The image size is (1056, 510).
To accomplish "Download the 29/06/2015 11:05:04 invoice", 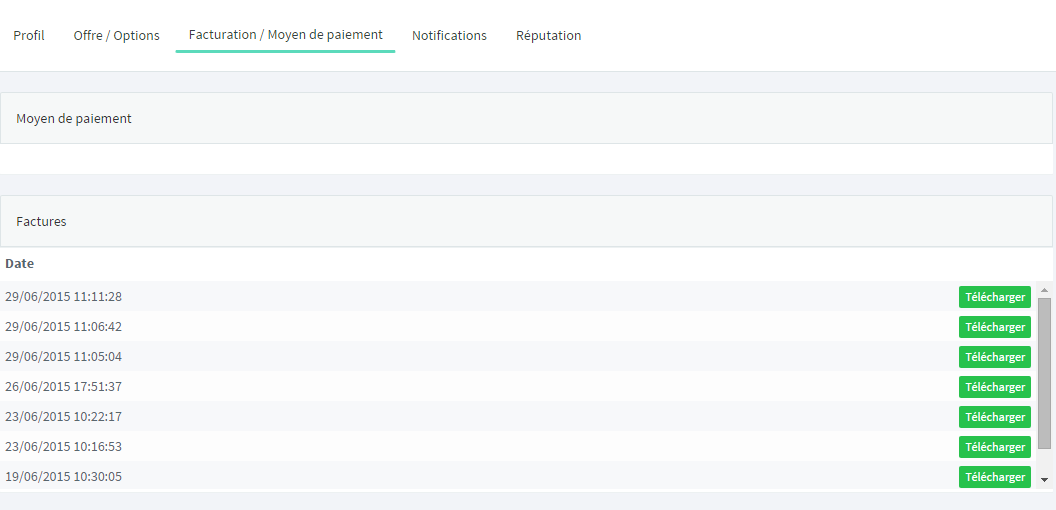I will coord(995,357).
